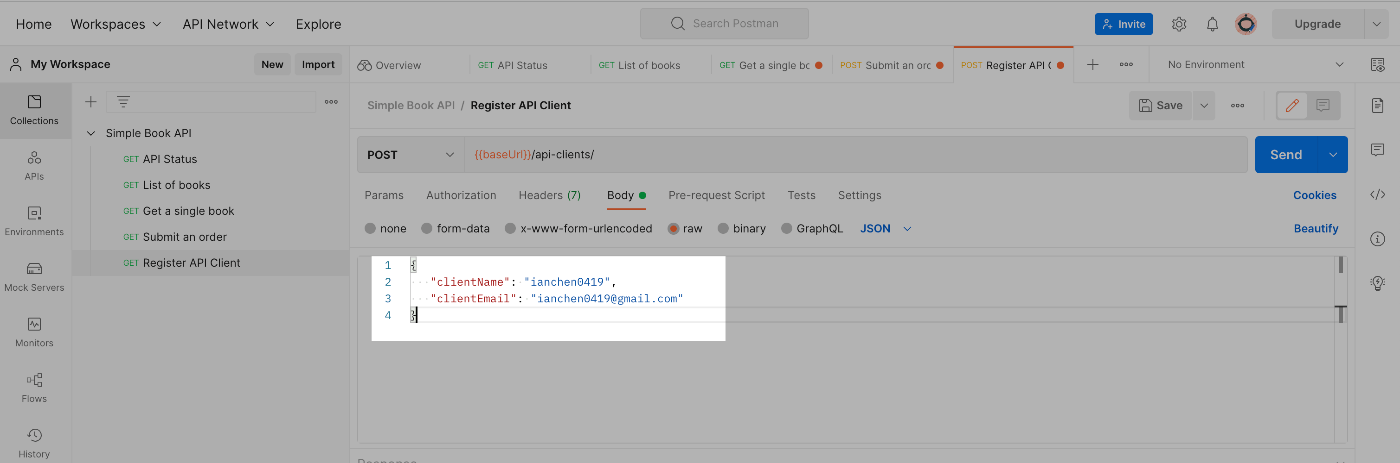Open comments icon in right sidebar
1400x463 pixels.
pos(1377,150)
